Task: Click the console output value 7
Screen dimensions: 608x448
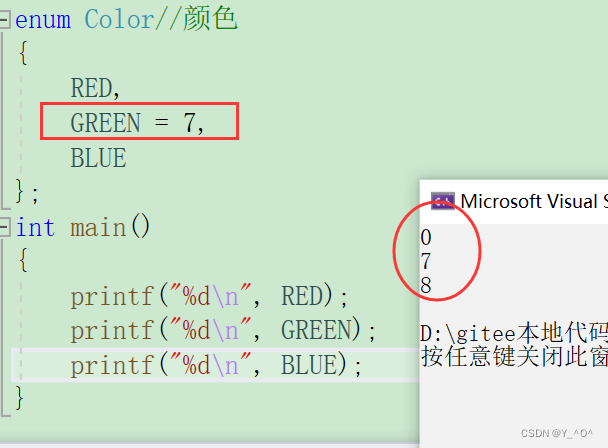Action: 426,261
